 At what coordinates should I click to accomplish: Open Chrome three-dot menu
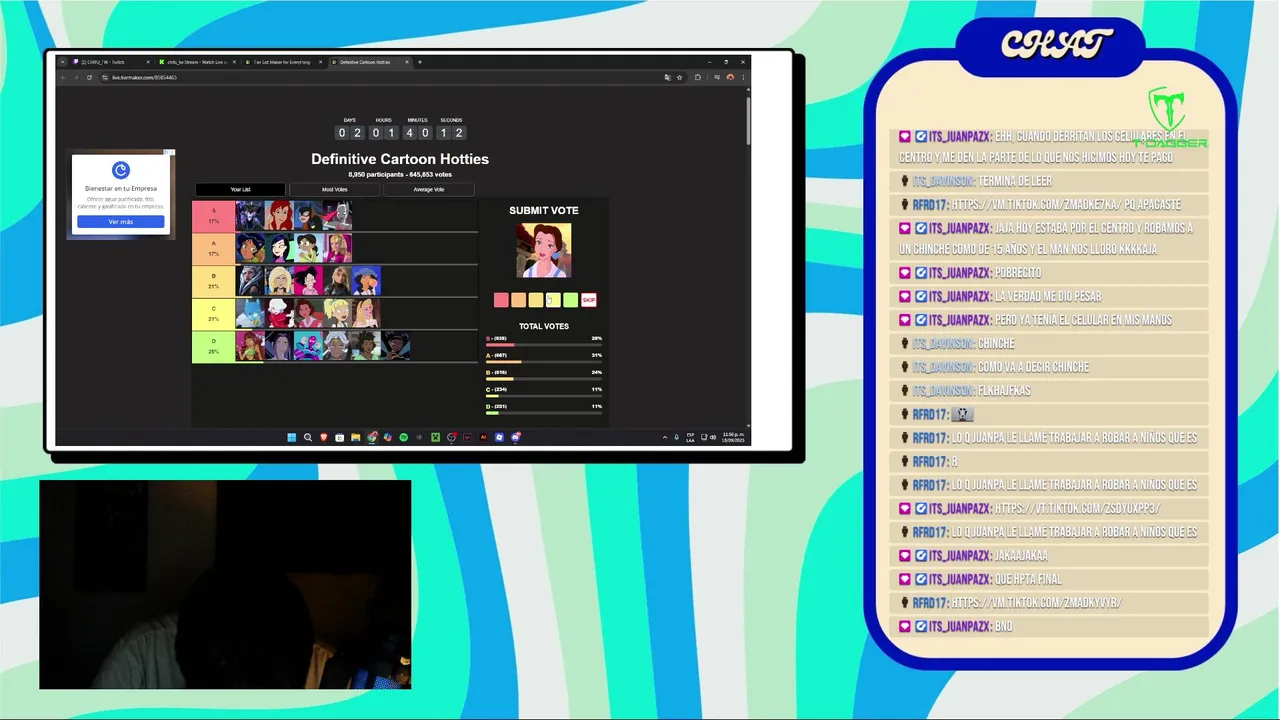point(742,77)
